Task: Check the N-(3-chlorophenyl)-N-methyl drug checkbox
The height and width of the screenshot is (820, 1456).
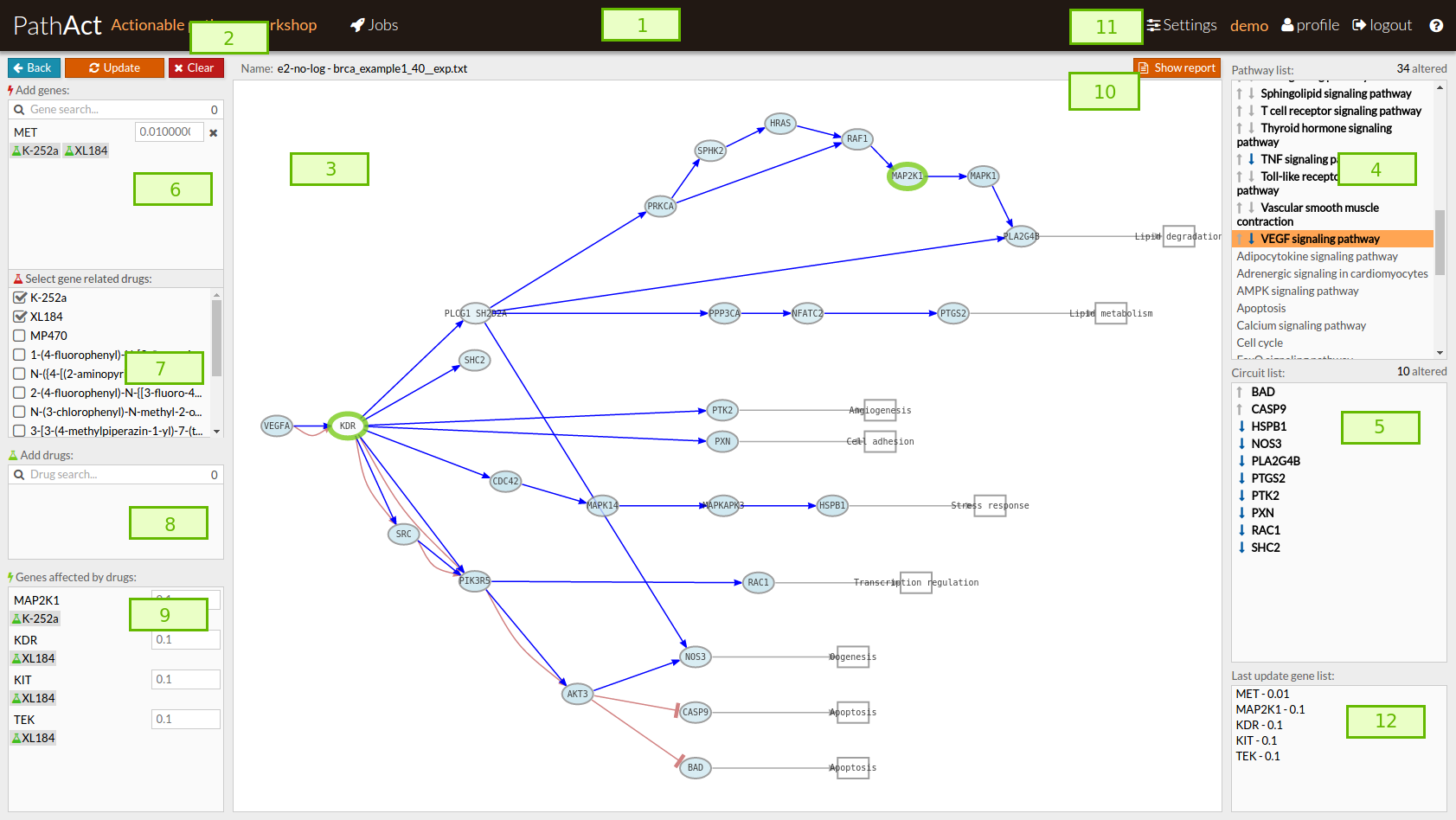Action: coord(20,412)
